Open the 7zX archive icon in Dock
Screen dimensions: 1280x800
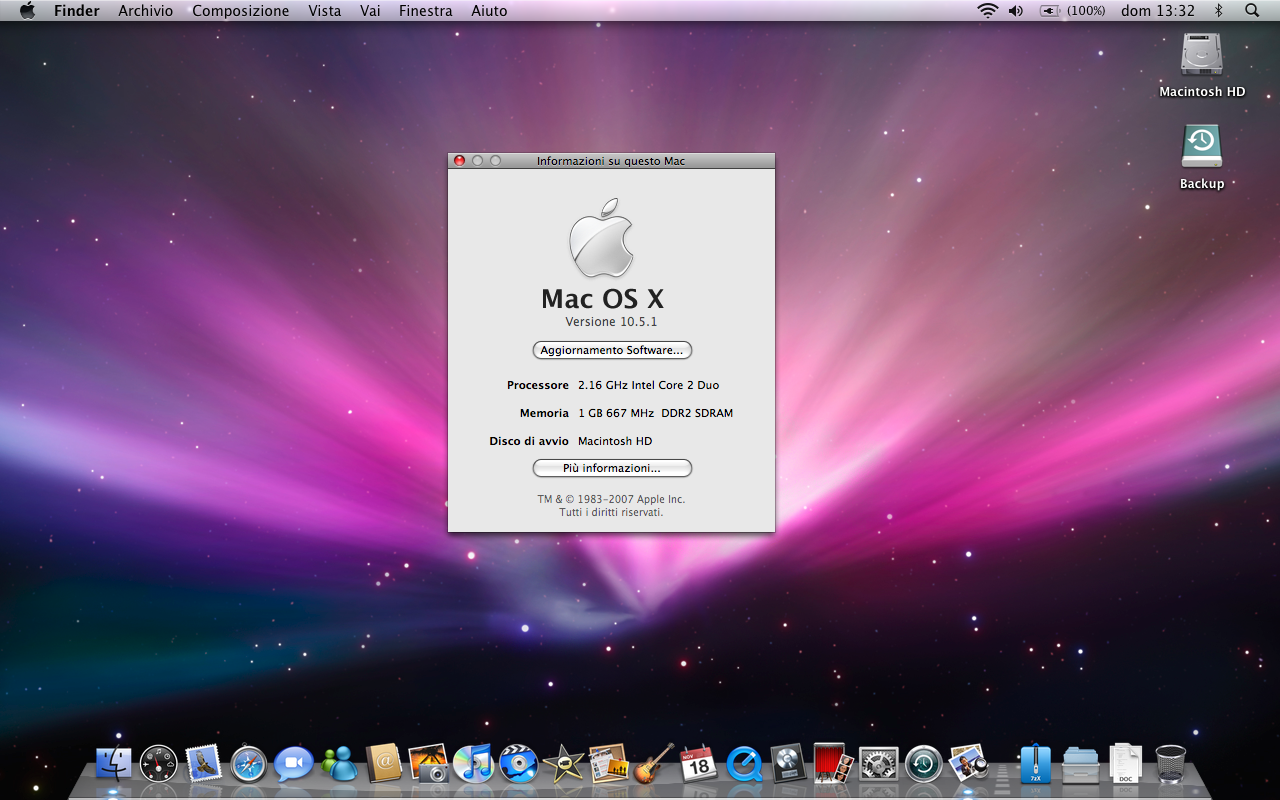1036,764
